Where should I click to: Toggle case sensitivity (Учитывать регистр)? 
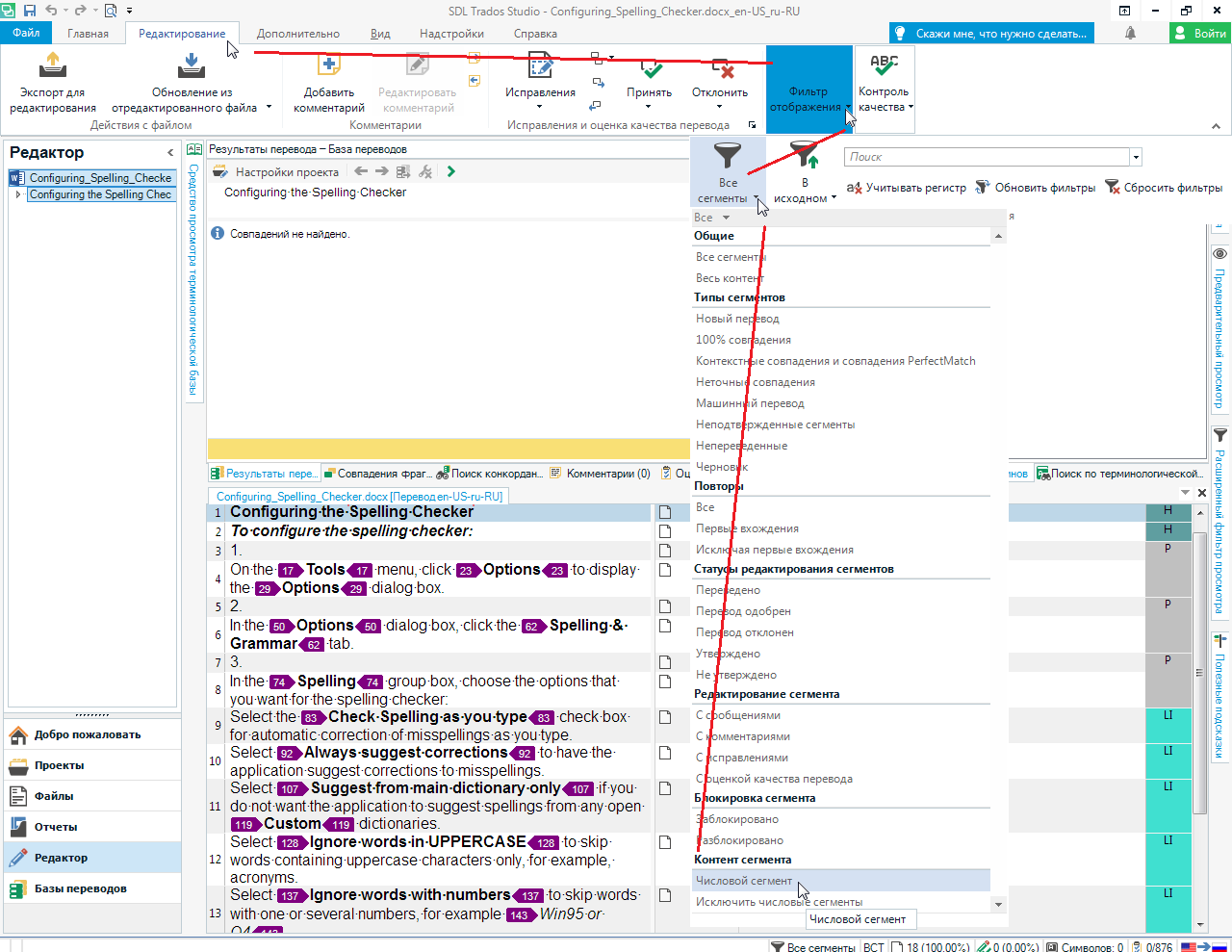(853, 188)
